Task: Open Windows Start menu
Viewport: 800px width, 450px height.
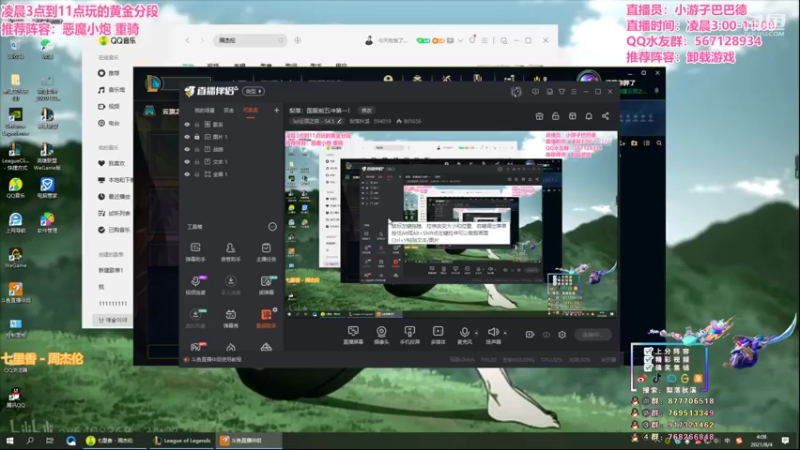Action: [x=10, y=440]
